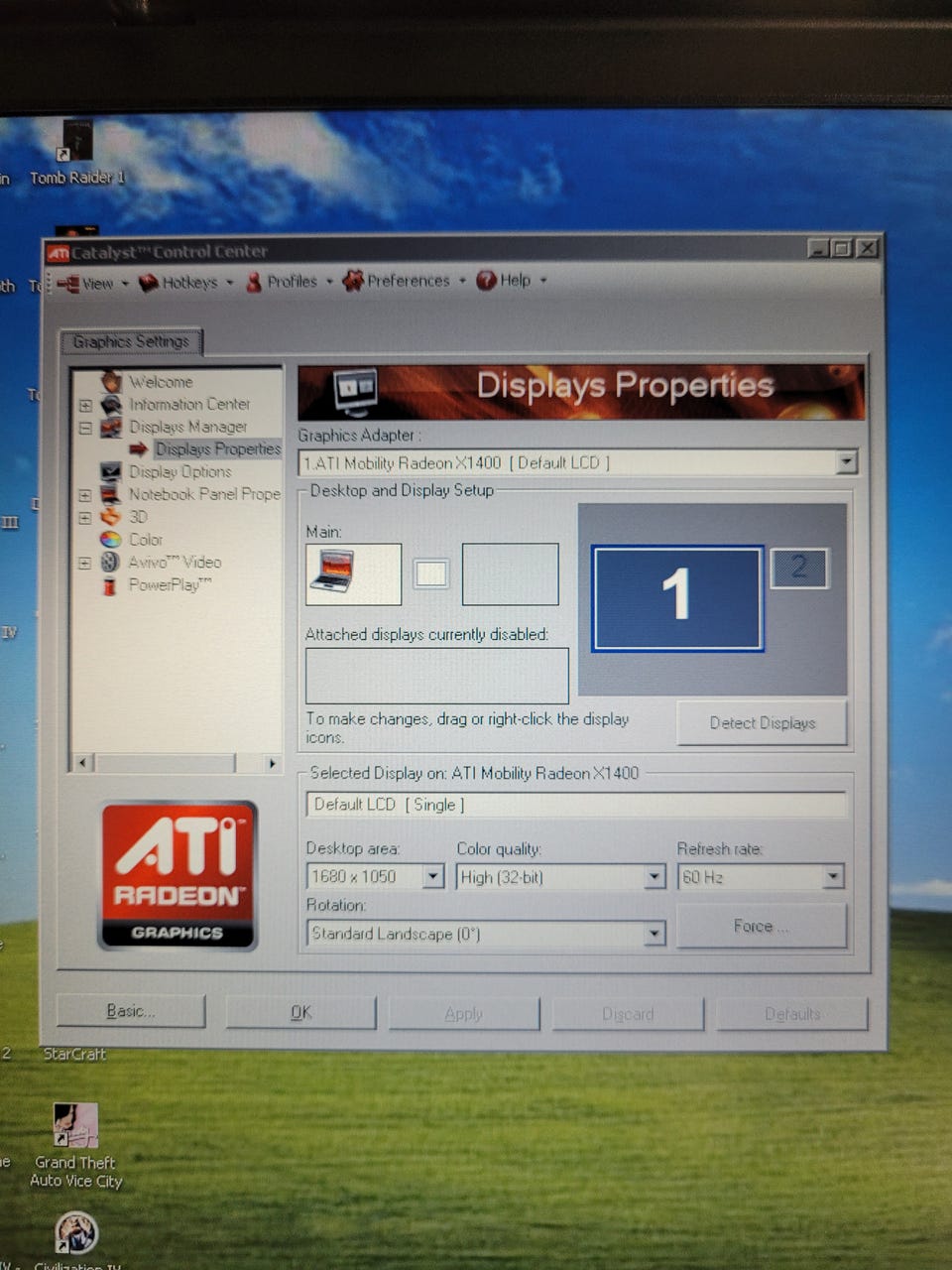Click the Detect Displays button

762,722
